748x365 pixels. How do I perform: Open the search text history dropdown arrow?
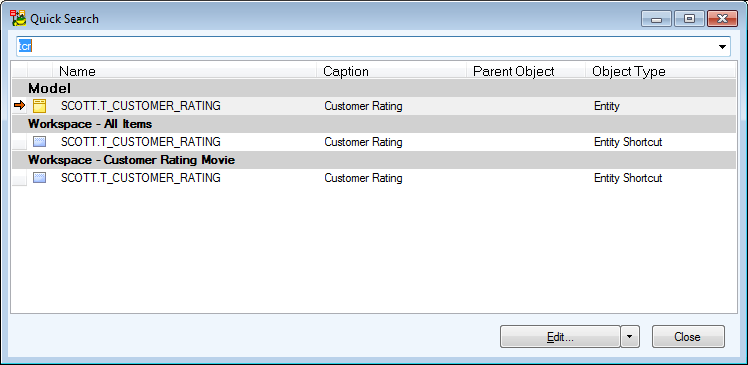(722, 47)
